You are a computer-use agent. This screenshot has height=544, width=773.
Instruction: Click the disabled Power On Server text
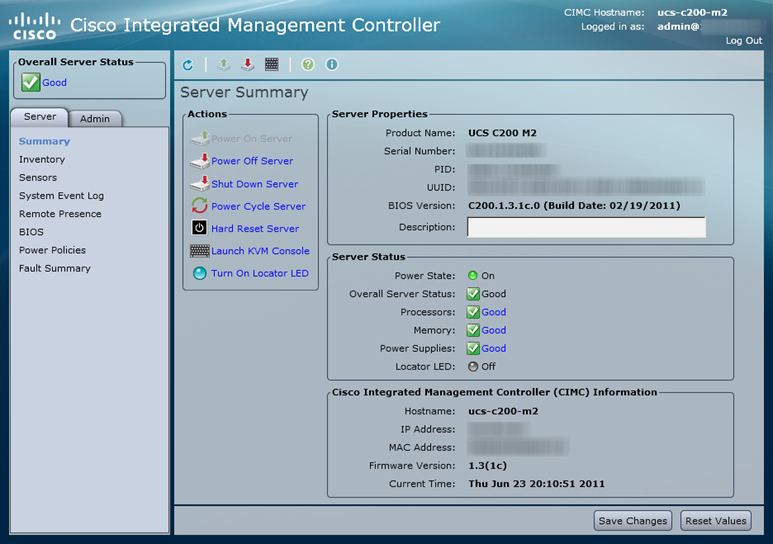point(251,139)
